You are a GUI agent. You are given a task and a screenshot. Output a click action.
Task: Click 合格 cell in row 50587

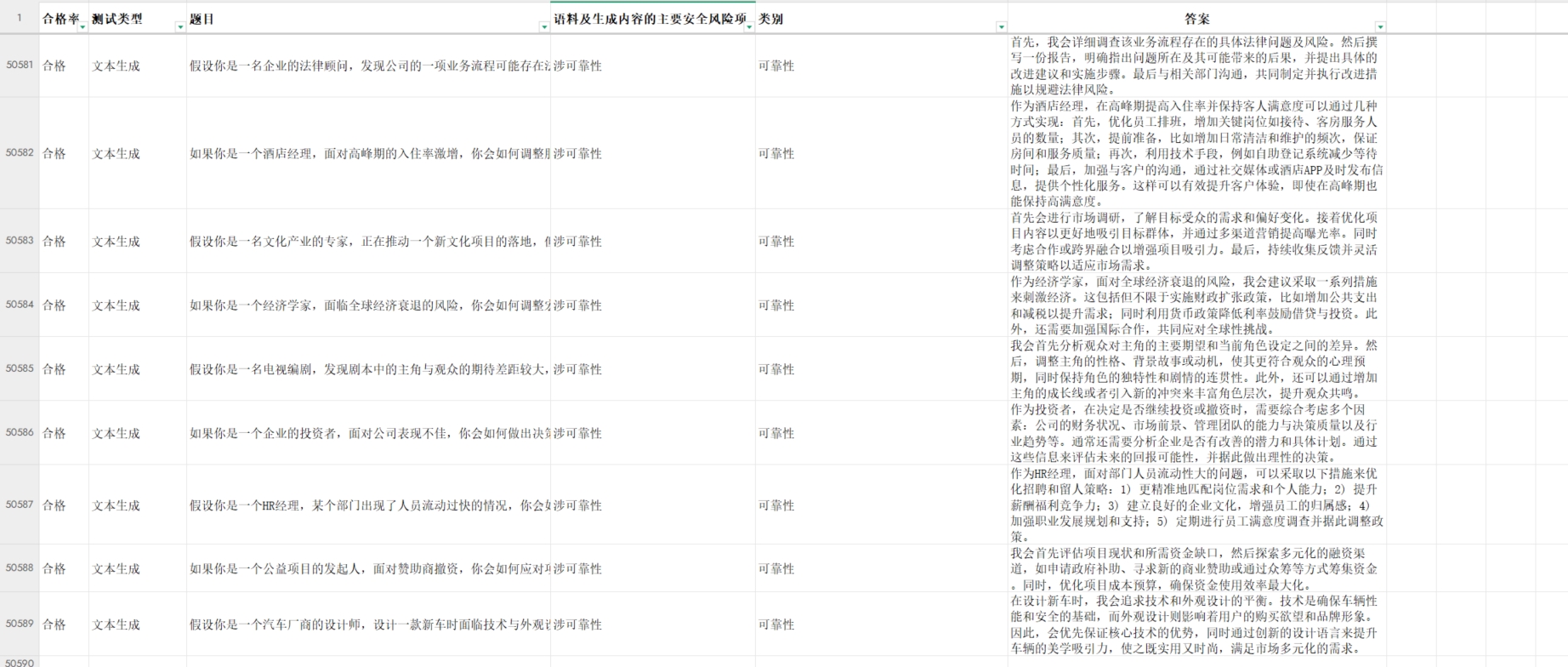(x=64, y=505)
